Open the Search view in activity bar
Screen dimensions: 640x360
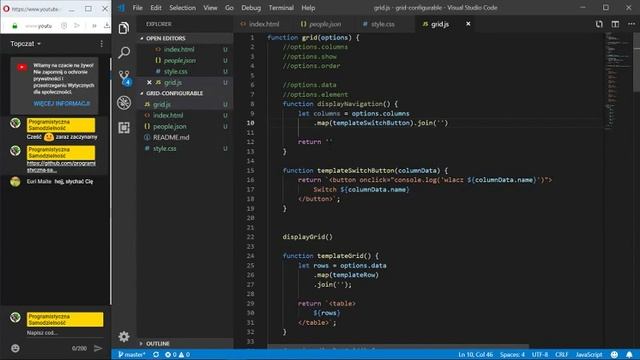pos(124,52)
